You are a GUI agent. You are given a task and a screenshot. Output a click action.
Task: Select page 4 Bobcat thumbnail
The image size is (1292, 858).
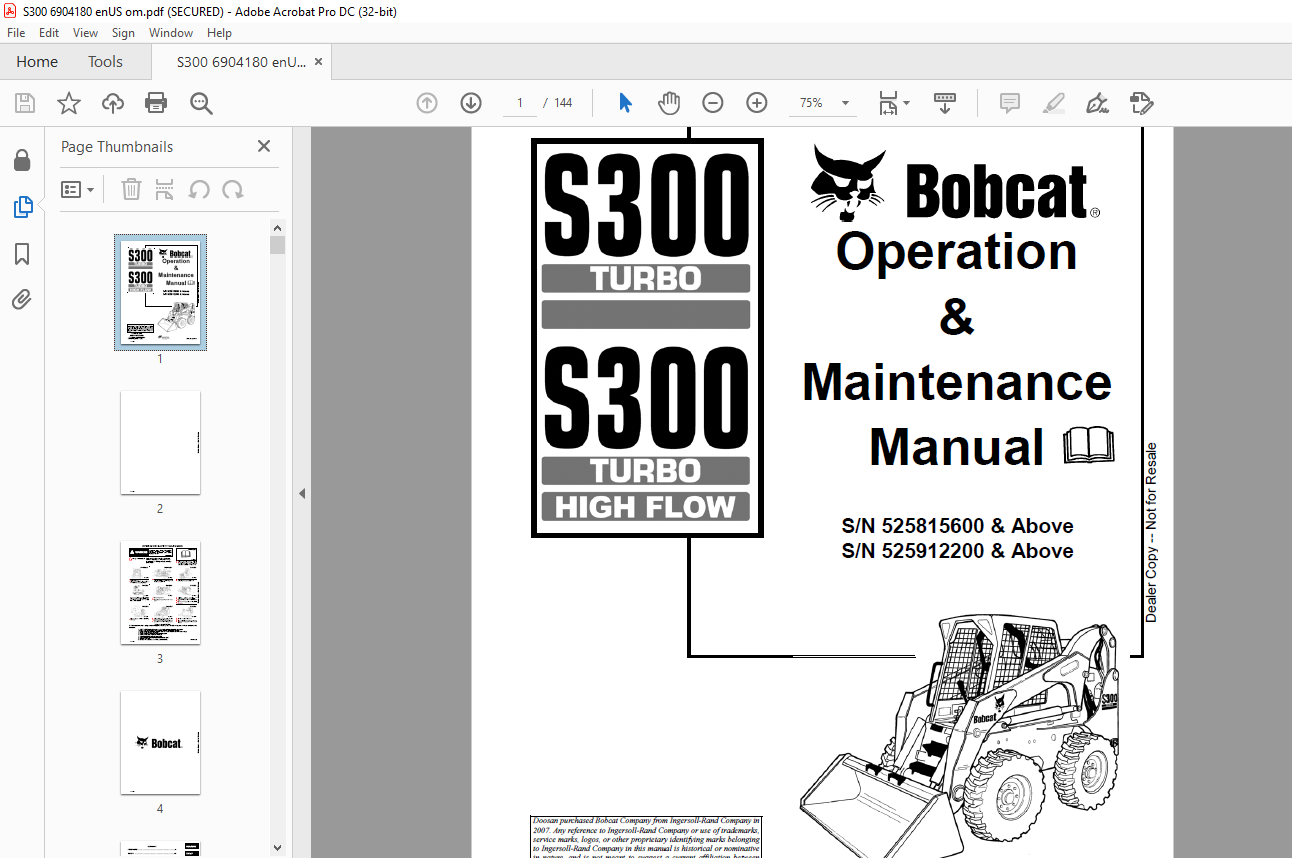pos(160,743)
